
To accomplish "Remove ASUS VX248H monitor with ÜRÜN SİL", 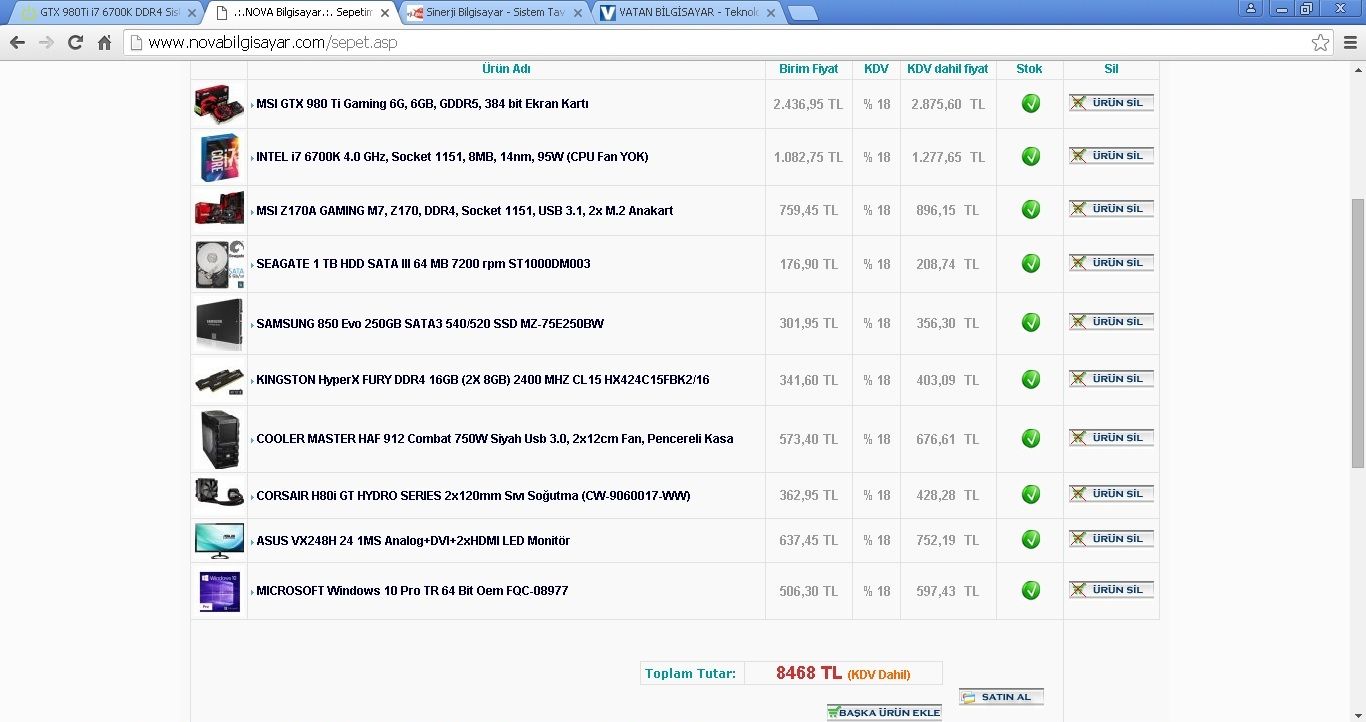I will click(1111, 539).
